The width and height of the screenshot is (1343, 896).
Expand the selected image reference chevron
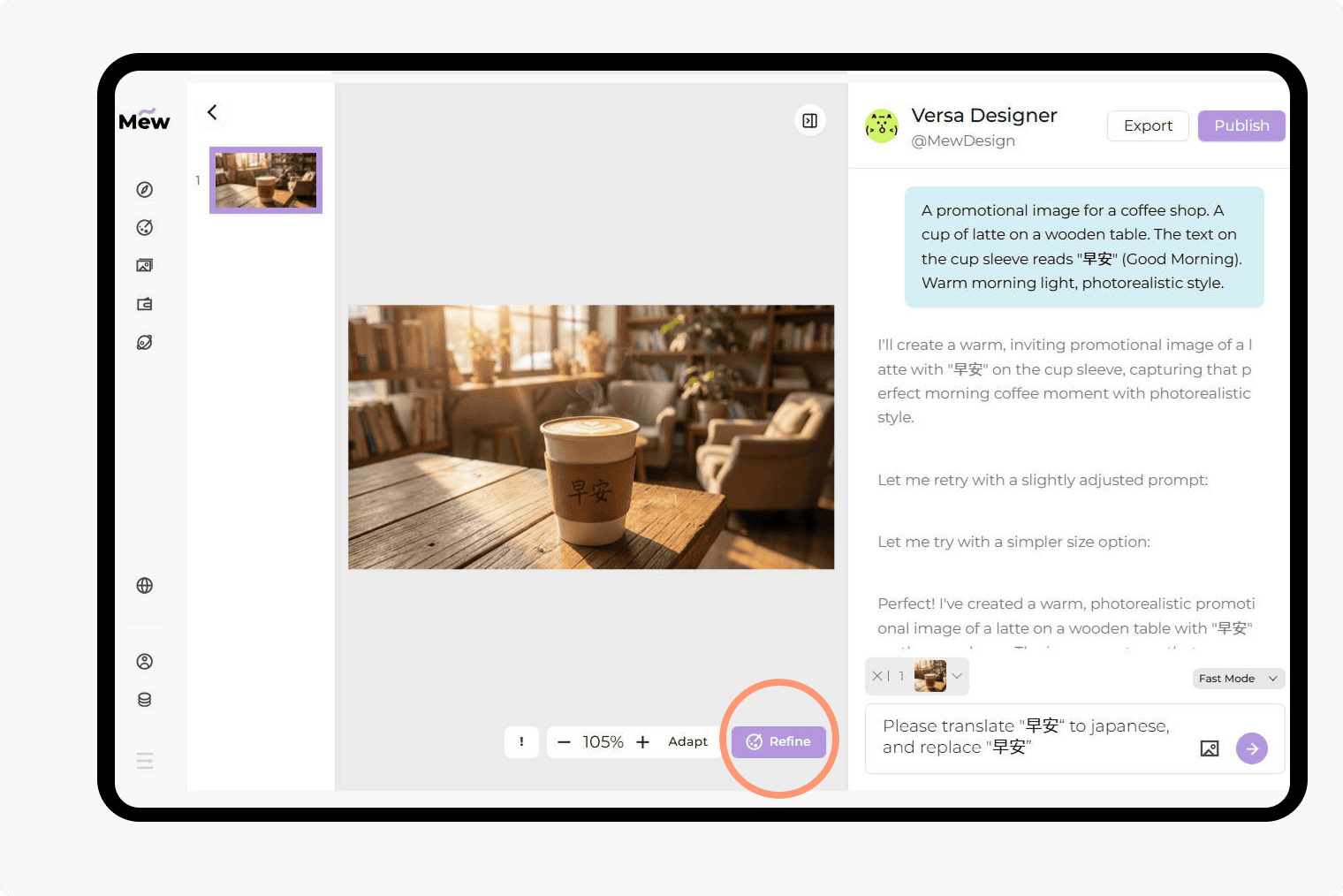coord(957,676)
